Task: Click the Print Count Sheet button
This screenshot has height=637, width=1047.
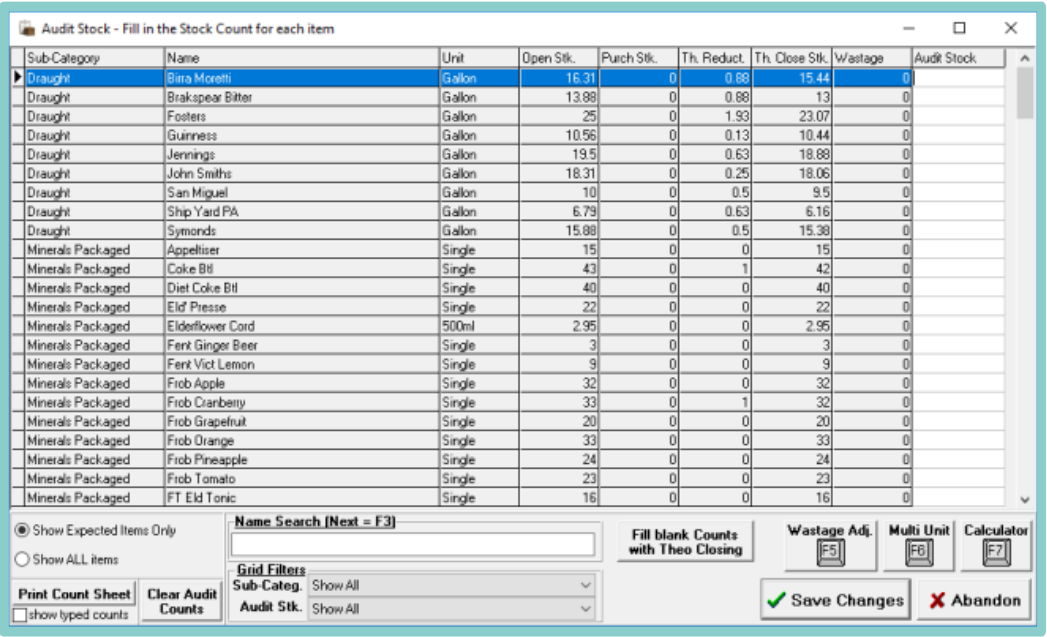Action: pyautogui.click(x=74, y=594)
